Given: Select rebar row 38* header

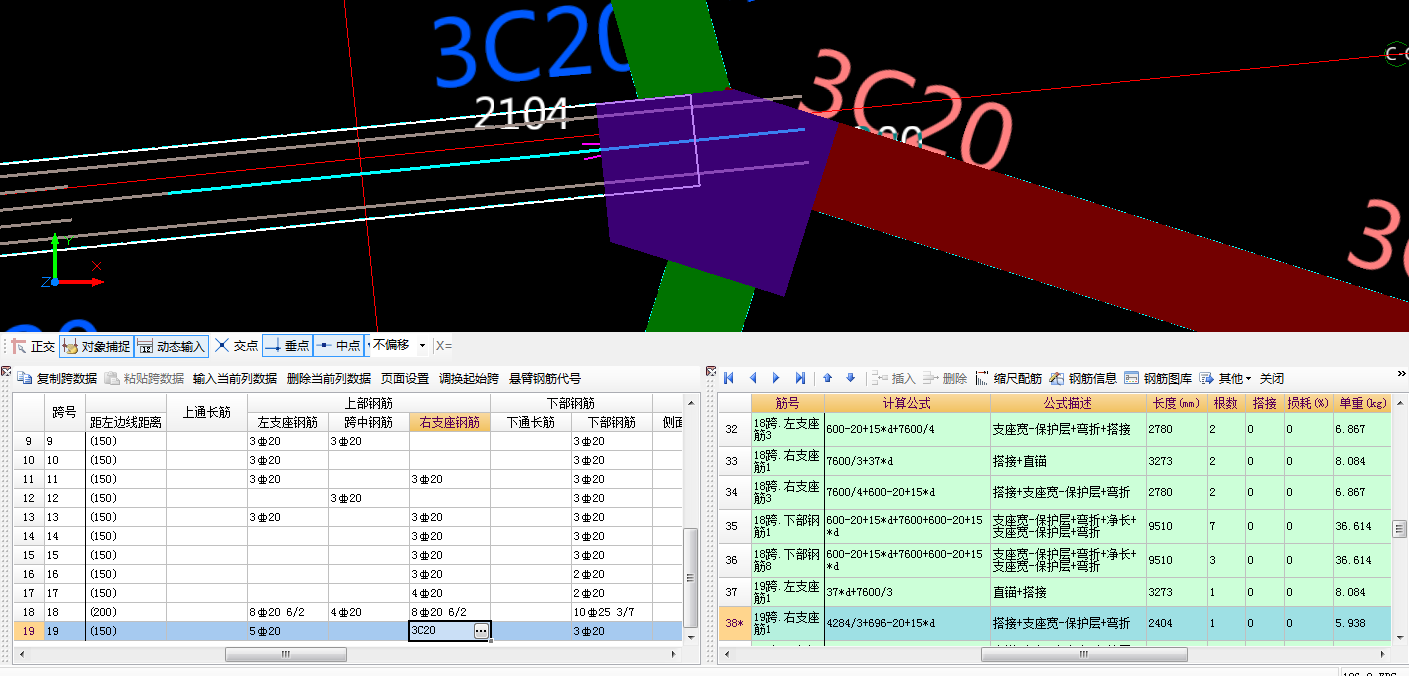Looking at the screenshot, I should tap(734, 624).
